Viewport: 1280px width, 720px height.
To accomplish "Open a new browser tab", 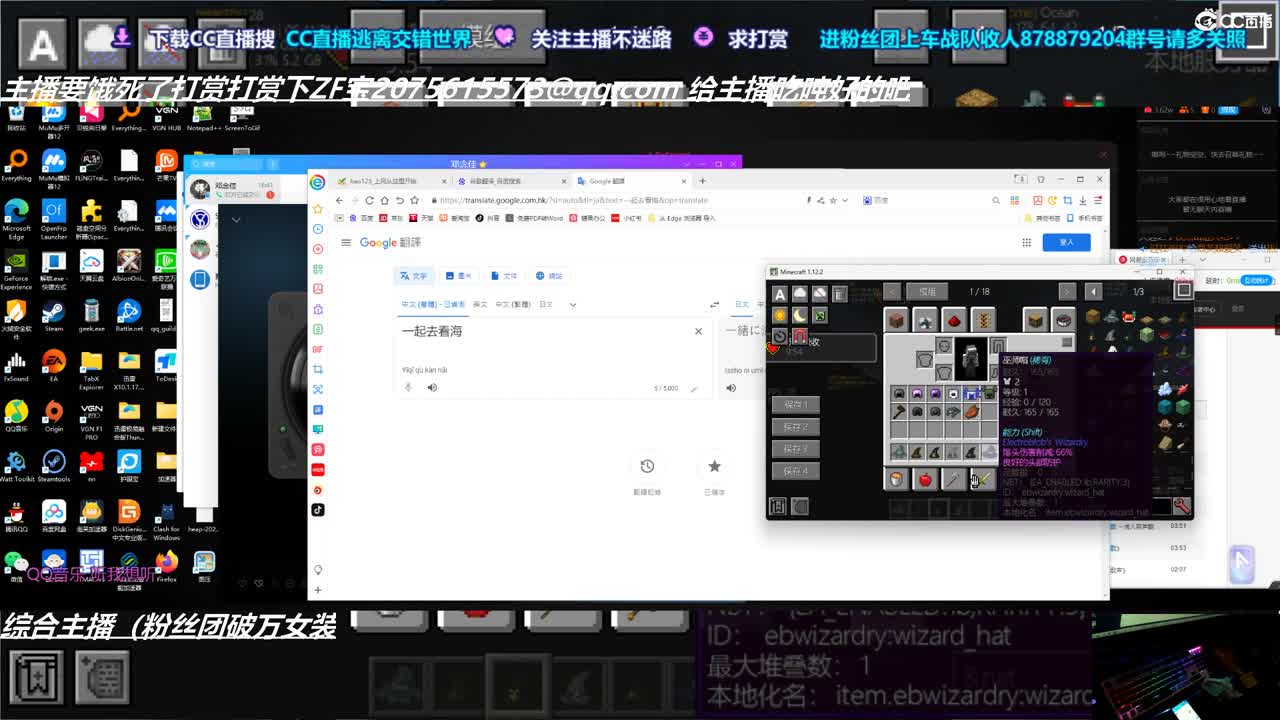I will coord(702,181).
